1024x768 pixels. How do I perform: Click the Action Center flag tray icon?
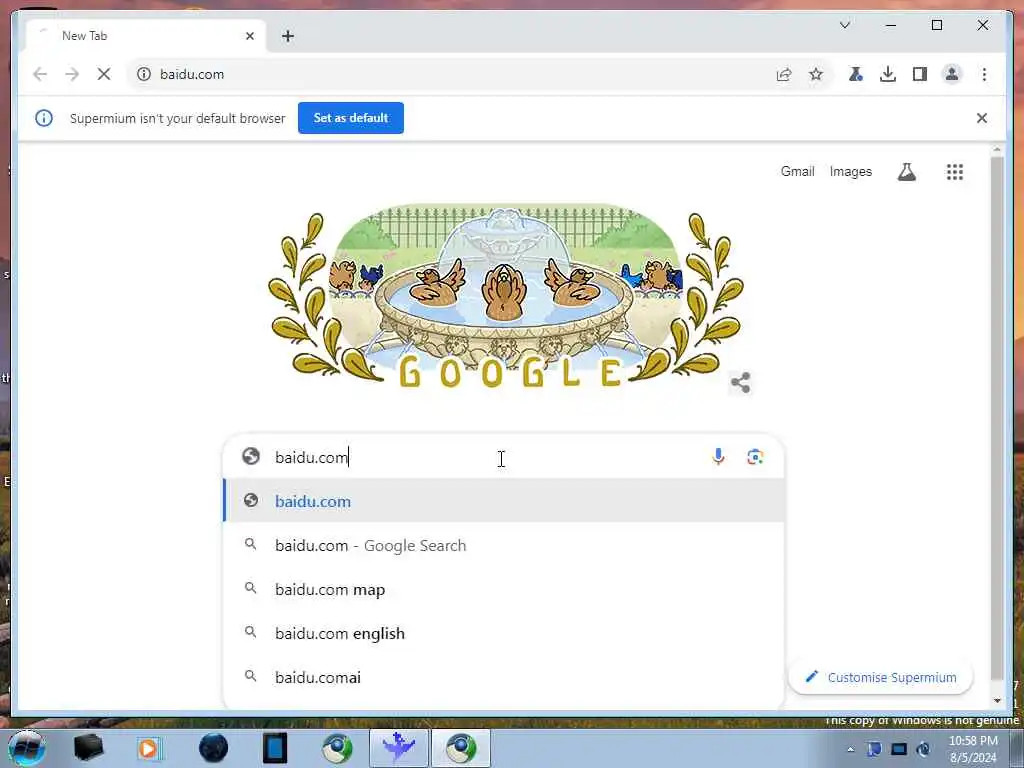874,749
